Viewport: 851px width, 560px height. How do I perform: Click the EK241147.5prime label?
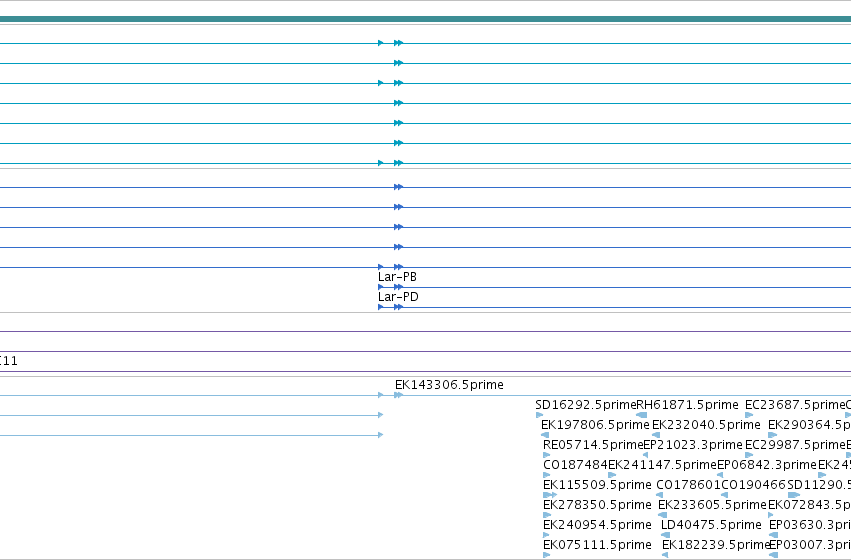click(662, 464)
